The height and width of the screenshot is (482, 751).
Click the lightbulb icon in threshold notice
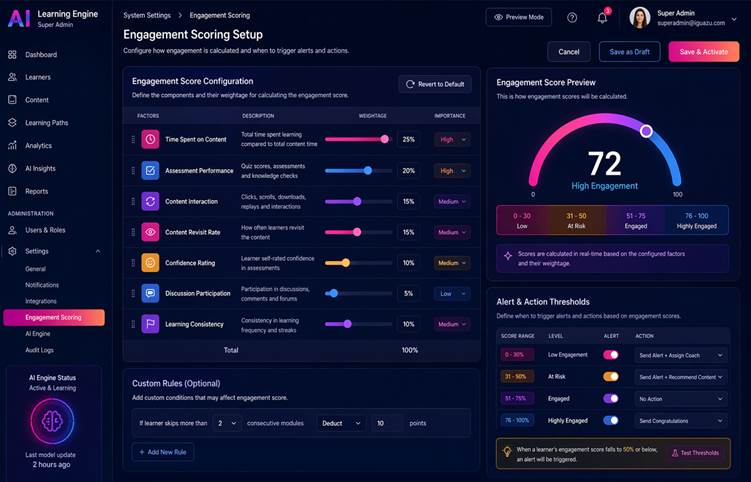pyautogui.click(x=507, y=452)
